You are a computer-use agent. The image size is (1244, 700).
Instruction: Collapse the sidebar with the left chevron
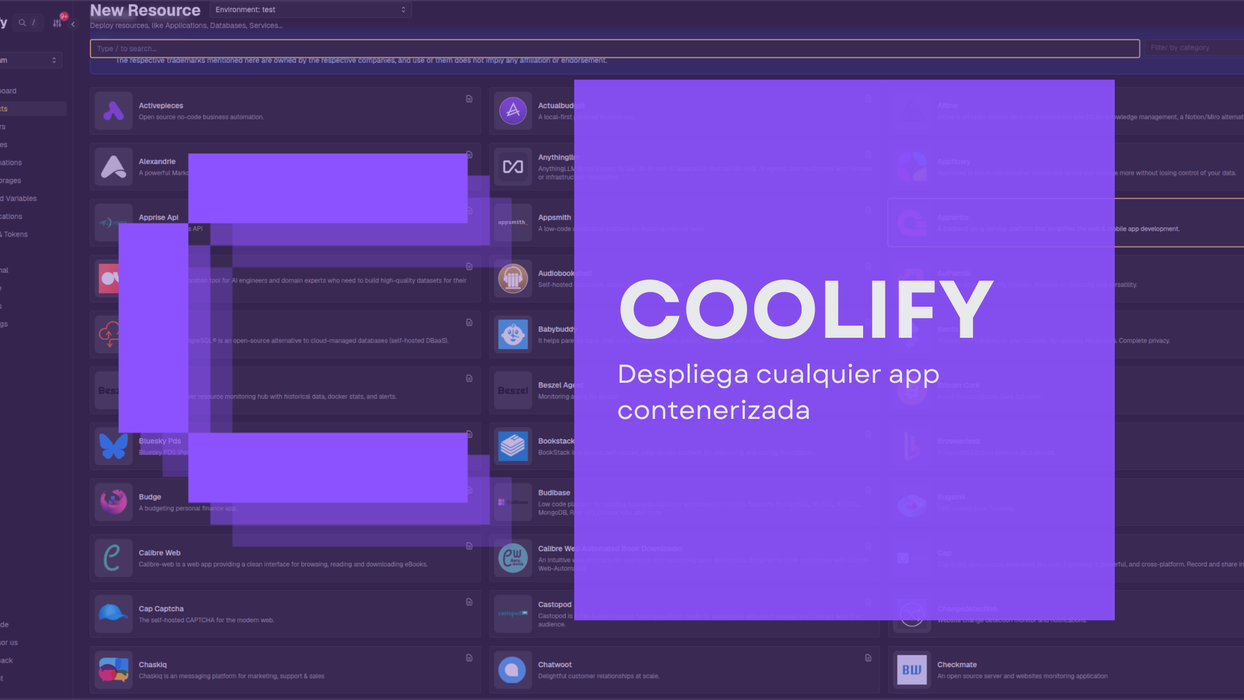click(x=73, y=24)
